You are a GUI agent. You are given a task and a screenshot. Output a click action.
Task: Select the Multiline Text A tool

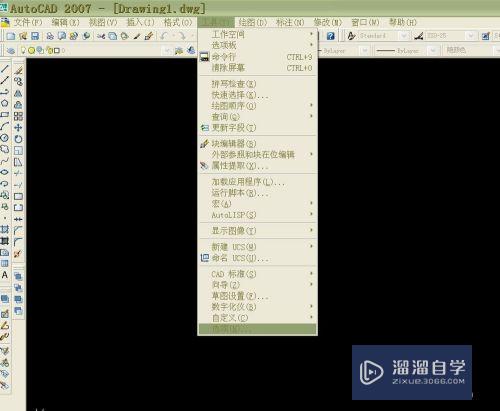[x=5, y=275]
